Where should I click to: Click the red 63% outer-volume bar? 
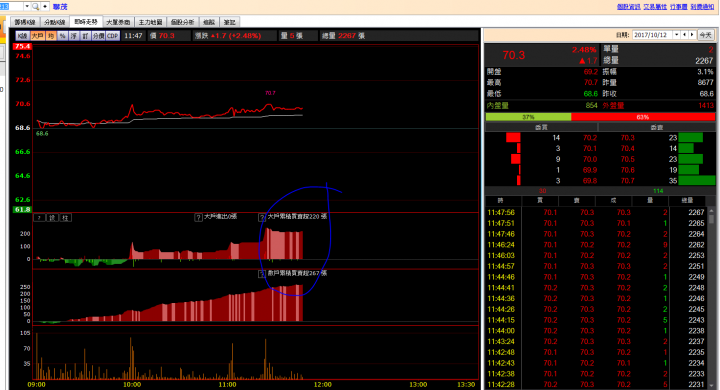(643, 117)
